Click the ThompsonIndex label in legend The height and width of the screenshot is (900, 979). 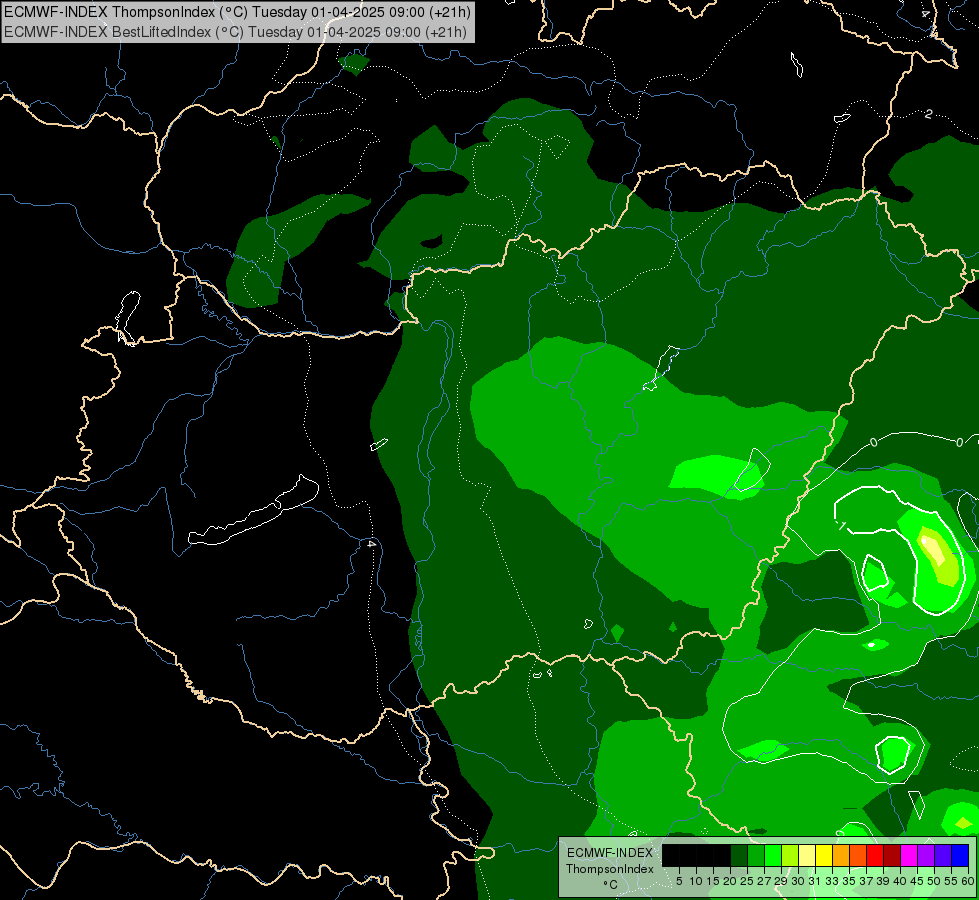click(610, 869)
